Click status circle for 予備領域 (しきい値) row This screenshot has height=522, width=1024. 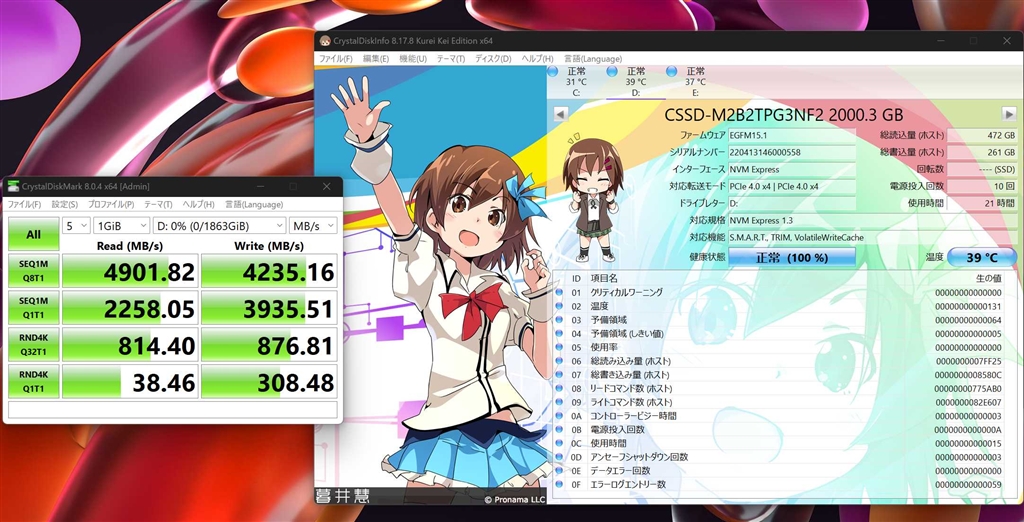pyautogui.click(x=559, y=333)
